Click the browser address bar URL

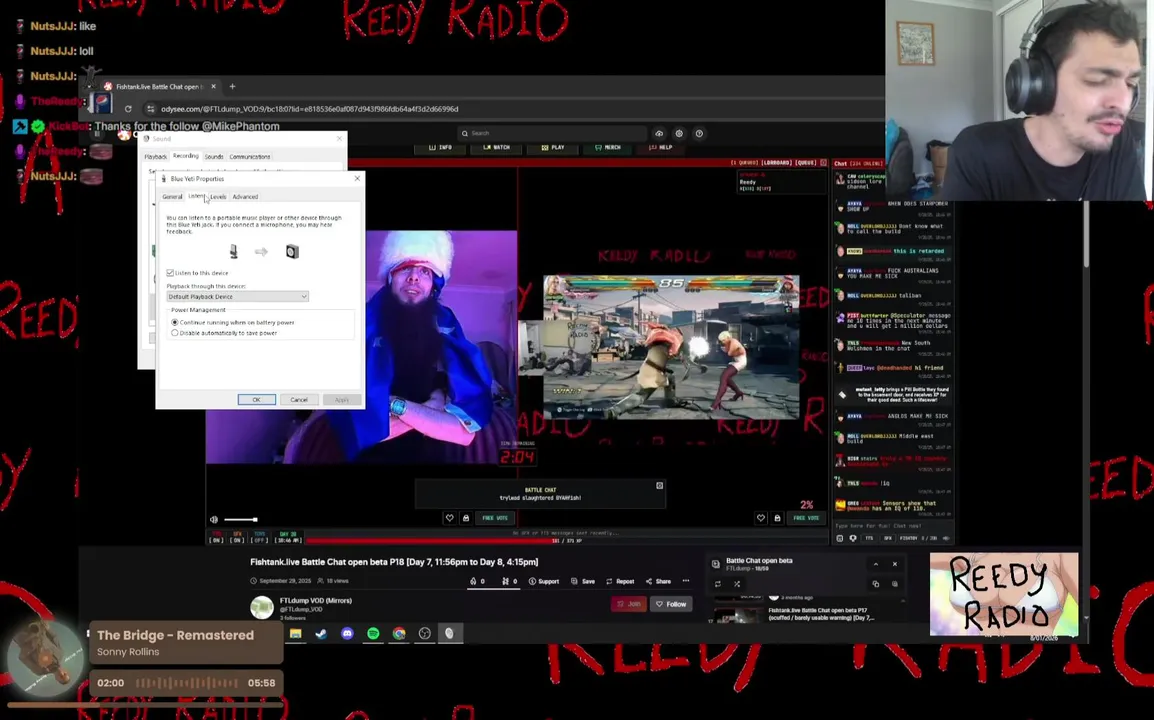click(x=309, y=109)
